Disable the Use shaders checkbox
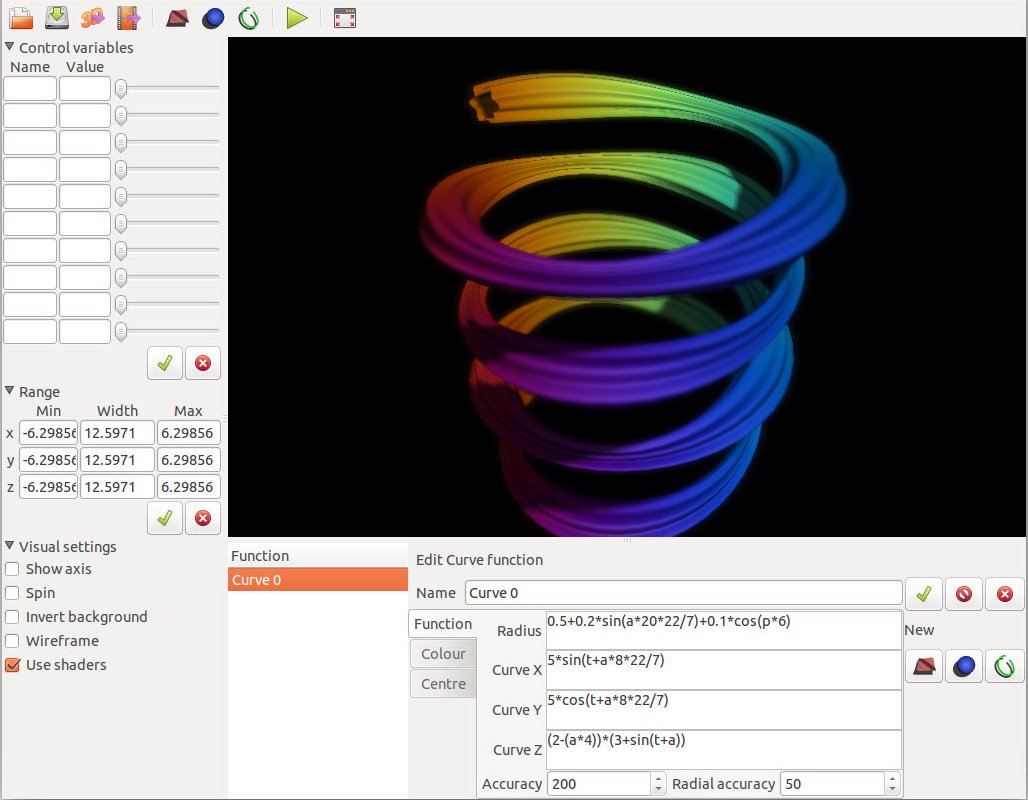The width and height of the screenshot is (1028, 800). point(12,665)
